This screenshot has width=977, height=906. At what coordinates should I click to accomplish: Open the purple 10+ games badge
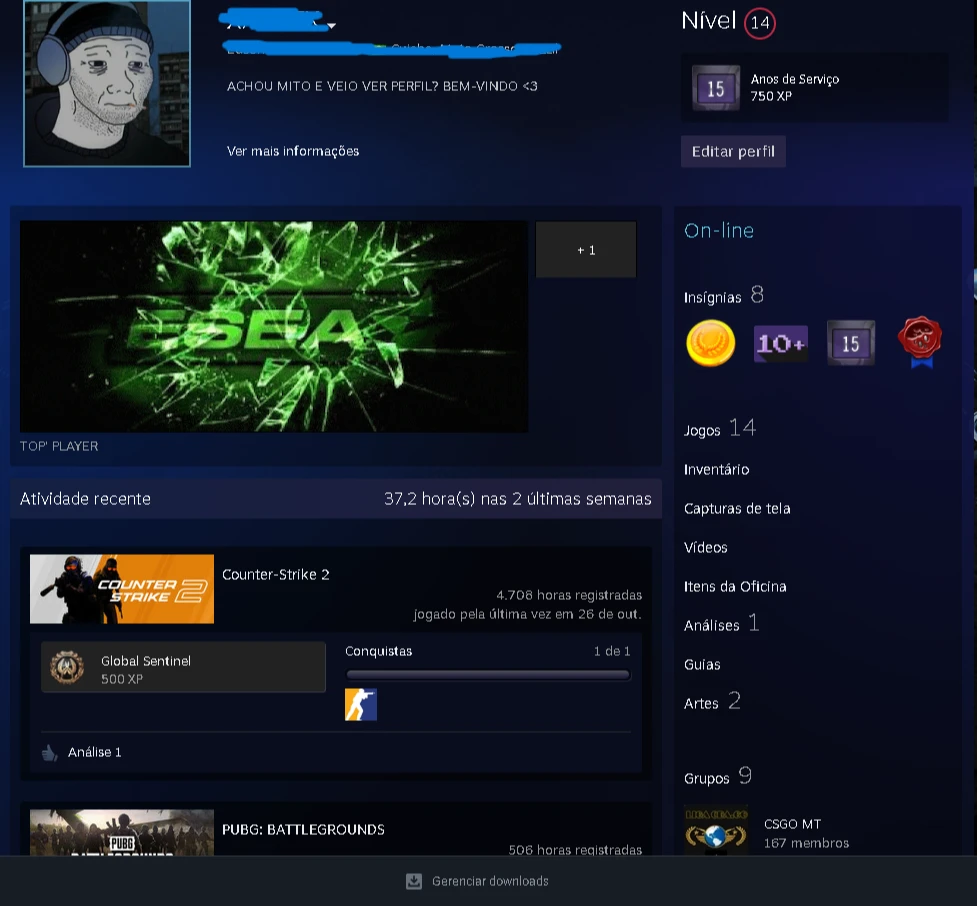coord(780,344)
